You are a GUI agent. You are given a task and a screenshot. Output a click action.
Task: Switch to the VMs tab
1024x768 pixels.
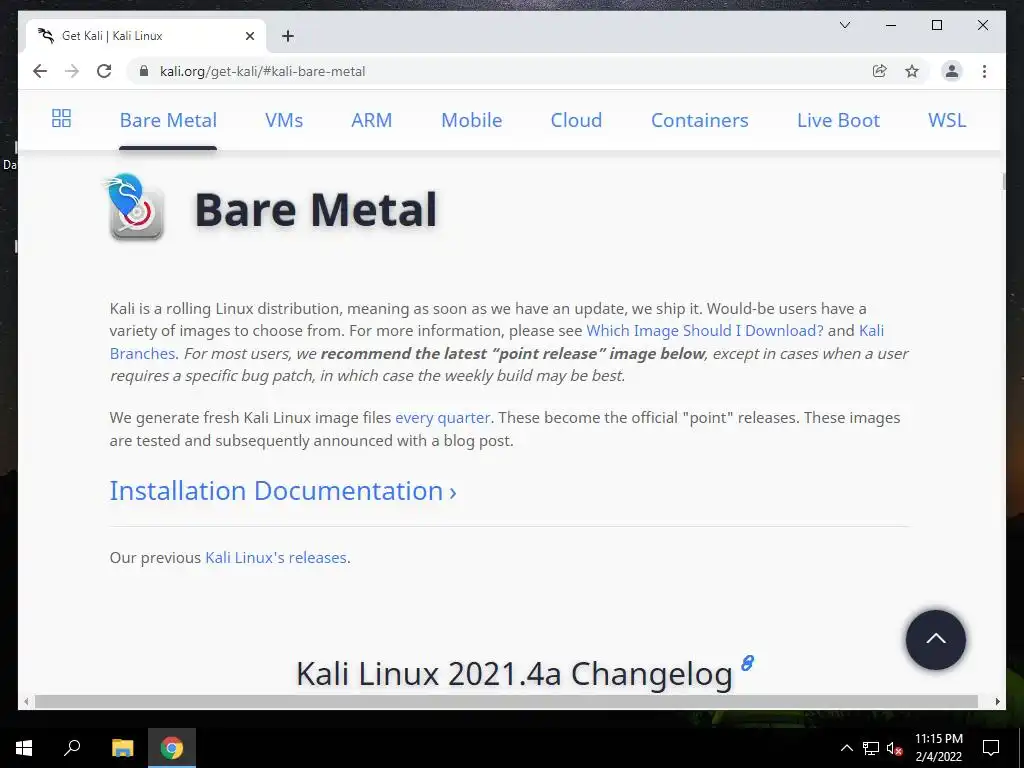[x=284, y=120]
